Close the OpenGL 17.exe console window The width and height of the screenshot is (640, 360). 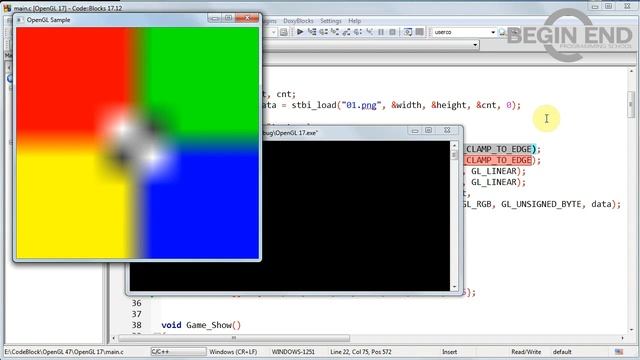pos(447,130)
